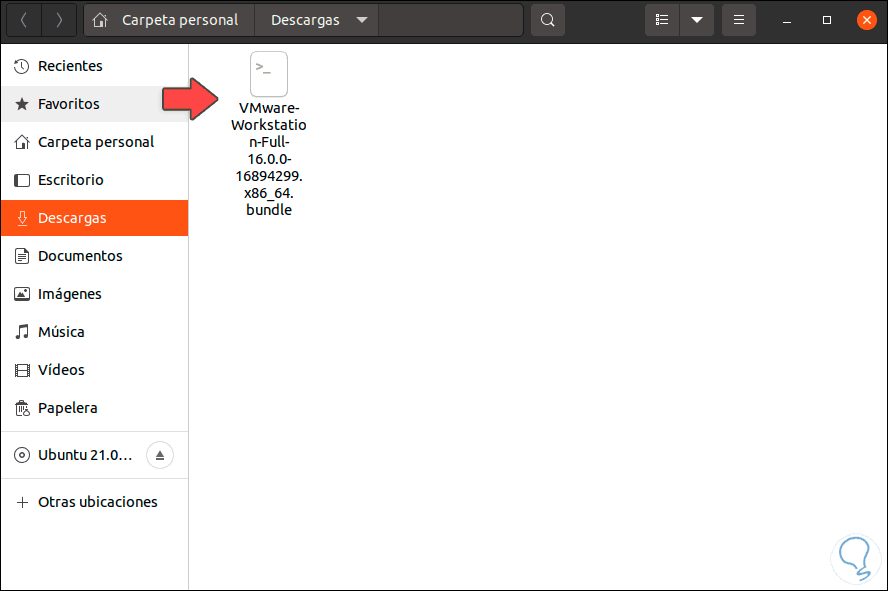Click the Imágenes picture icon
Viewport: 888px width, 591px height.
tap(22, 294)
